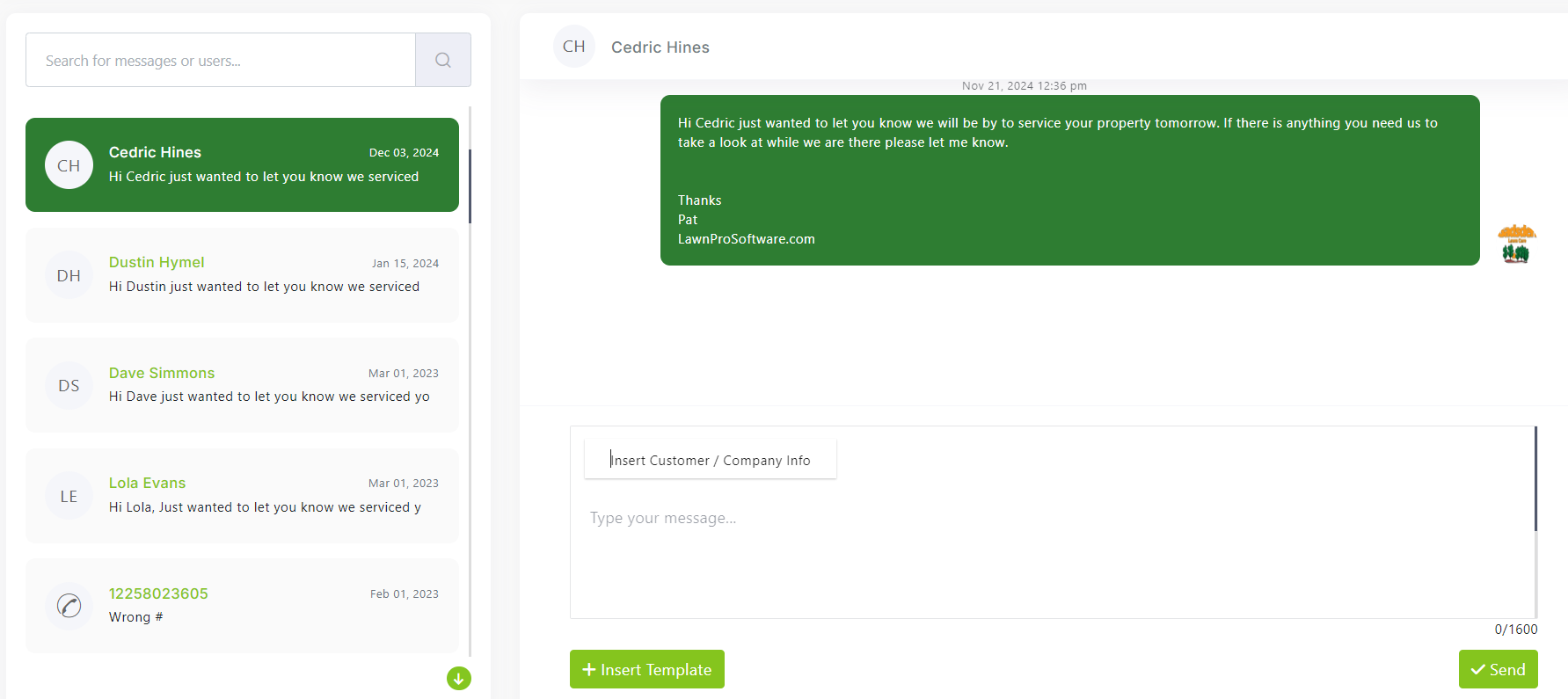Open the Dustin Hymel conversation
Image resolution: width=1568 pixels, height=699 pixels.
pos(242,275)
